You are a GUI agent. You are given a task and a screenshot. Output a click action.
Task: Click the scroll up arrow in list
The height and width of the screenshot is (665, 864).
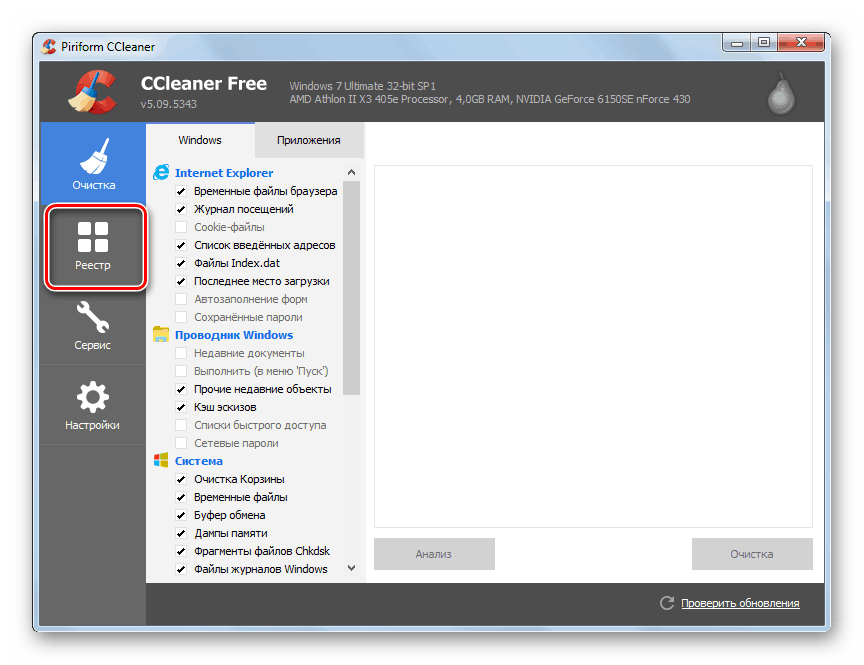[x=352, y=172]
